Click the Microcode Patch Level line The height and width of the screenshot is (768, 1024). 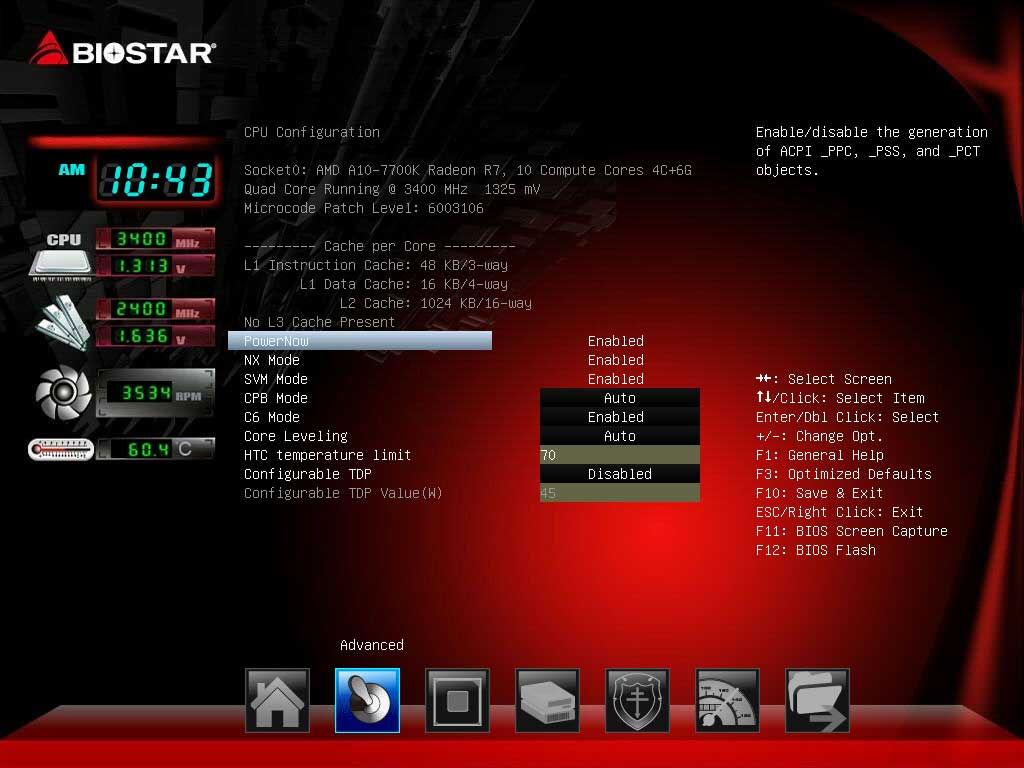tap(364, 208)
